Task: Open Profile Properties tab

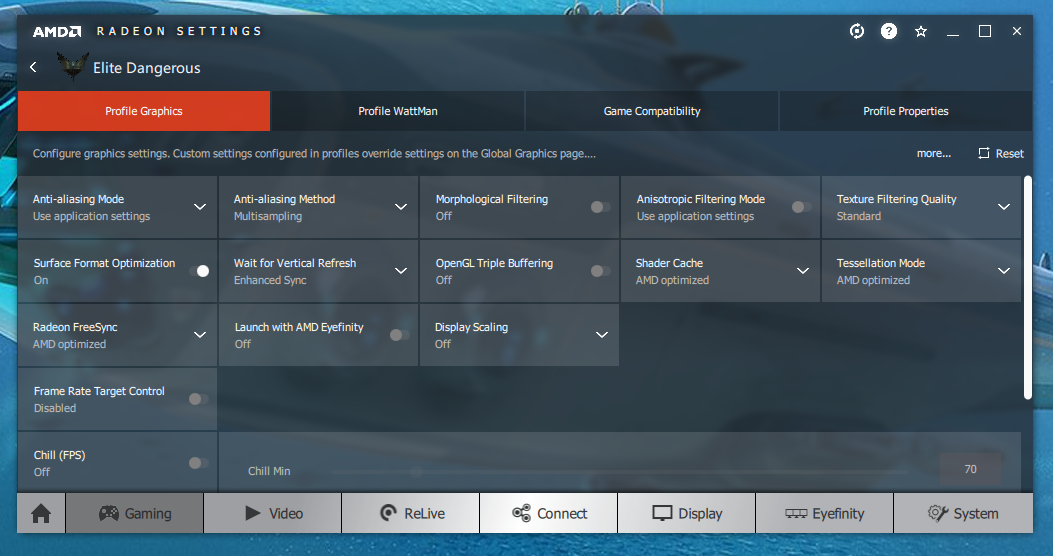Action: (905, 111)
